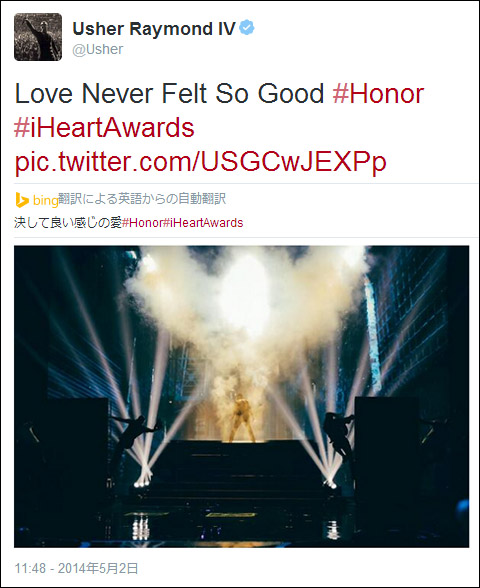This screenshot has height=588, width=480.
Task: Click the left dancer silhouette in photo
Action: [132, 435]
